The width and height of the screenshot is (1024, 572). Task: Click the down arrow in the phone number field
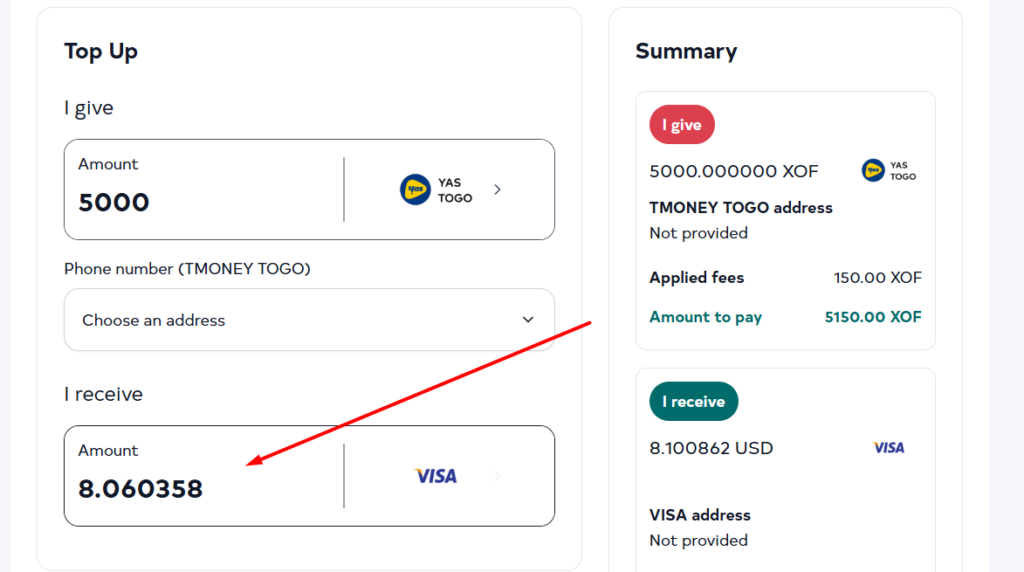pyautogui.click(x=528, y=320)
